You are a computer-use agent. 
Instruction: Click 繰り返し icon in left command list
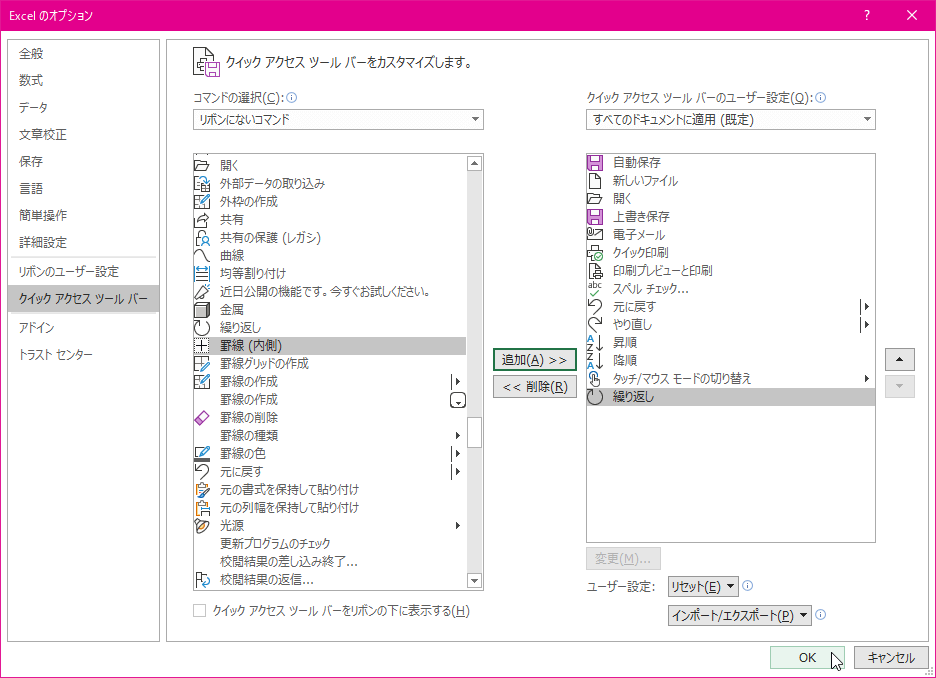tap(202, 328)
